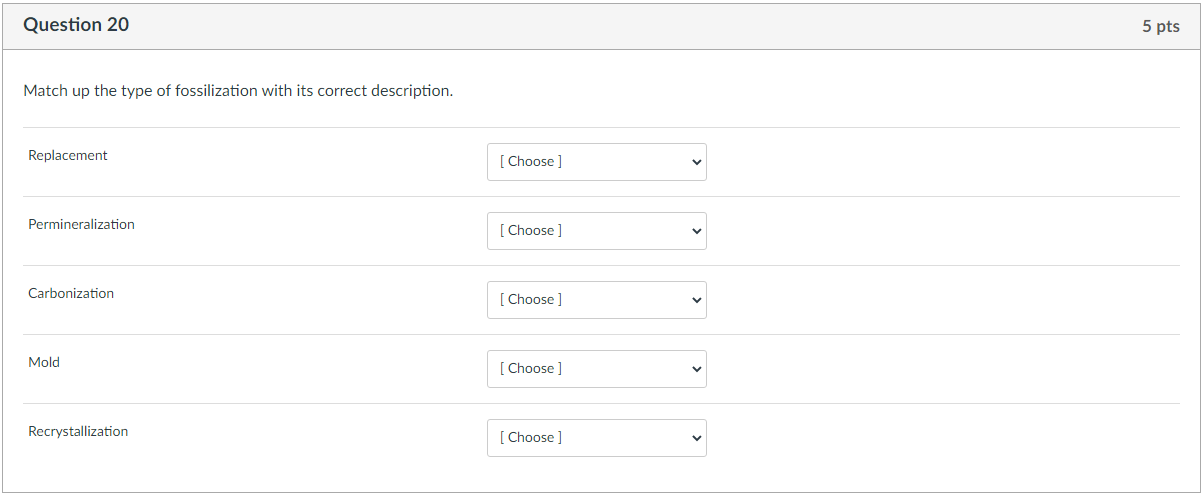The width and height of the screenshot is (1203, 495).
Task: Open the Recrystallization answer dropdown
Action: tap(596, 438)
